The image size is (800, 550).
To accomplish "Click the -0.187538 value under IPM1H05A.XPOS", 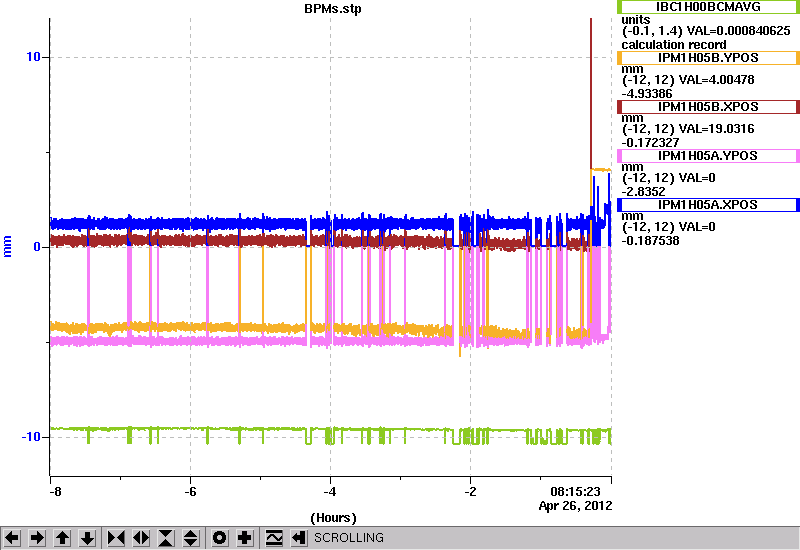I will pos(651,240).
